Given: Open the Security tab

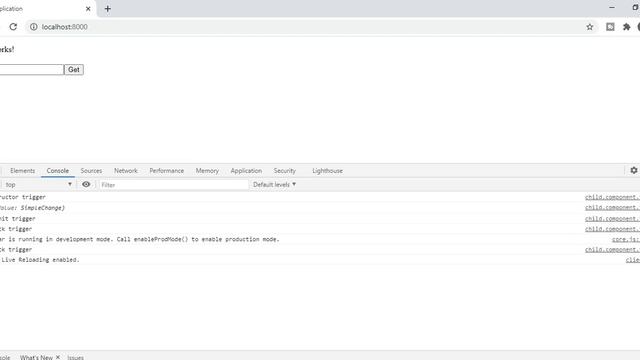Looking at the screenshot, I should point(284,171).
